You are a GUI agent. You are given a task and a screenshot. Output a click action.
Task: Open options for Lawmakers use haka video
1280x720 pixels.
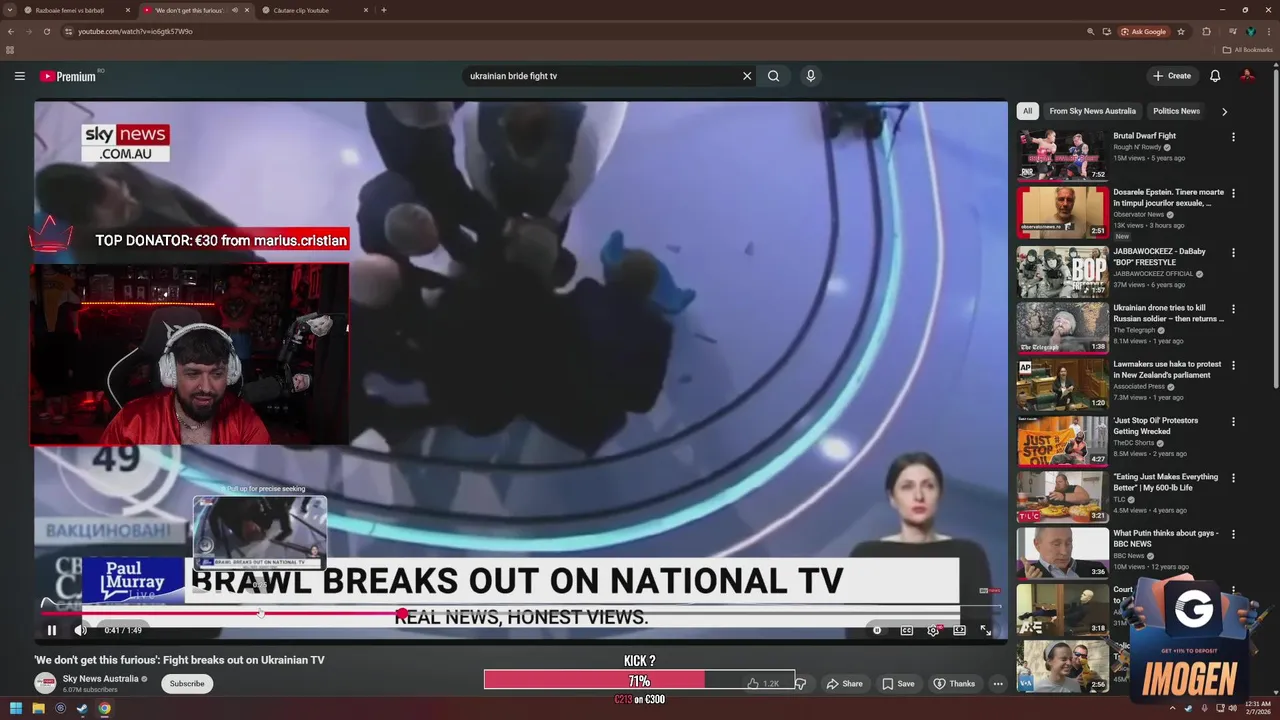[x=1233, y=366]
